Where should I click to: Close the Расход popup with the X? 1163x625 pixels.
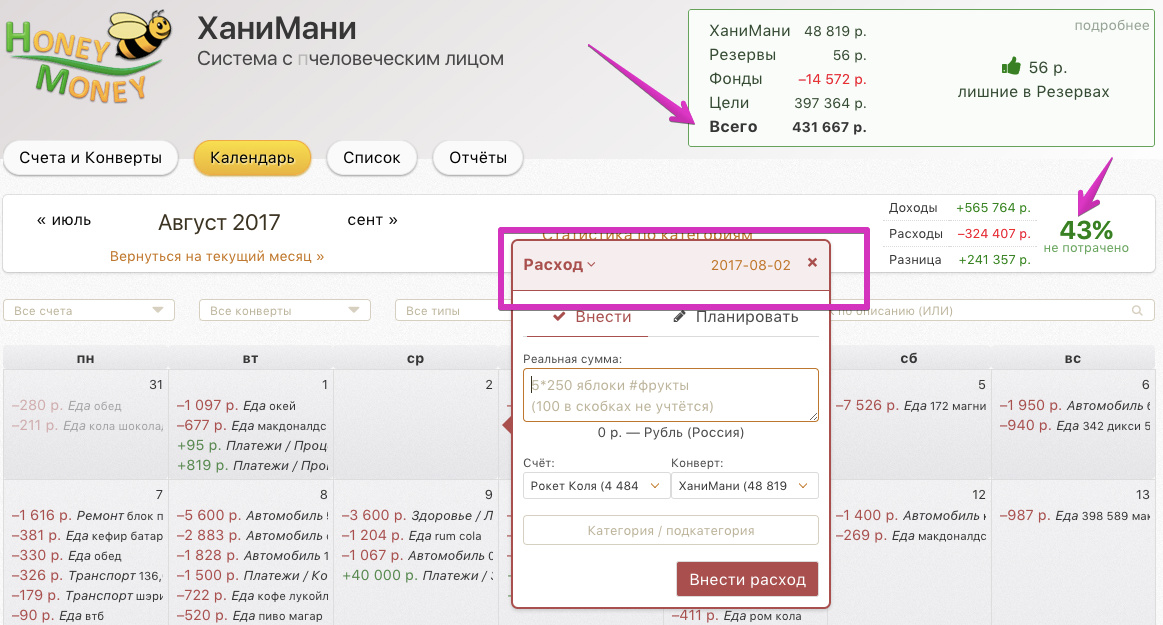(x=812, y=263)
